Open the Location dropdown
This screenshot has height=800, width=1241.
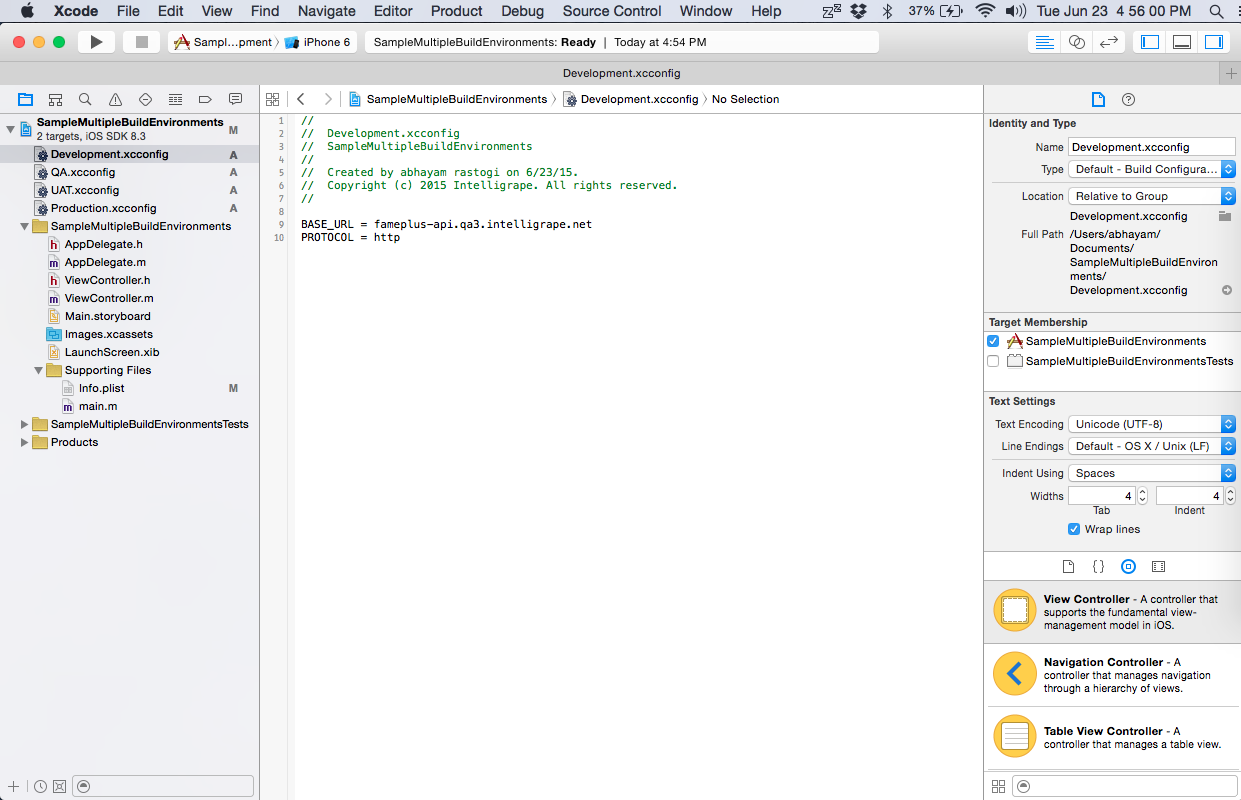pyautogui.click(x=1152, y=196)
